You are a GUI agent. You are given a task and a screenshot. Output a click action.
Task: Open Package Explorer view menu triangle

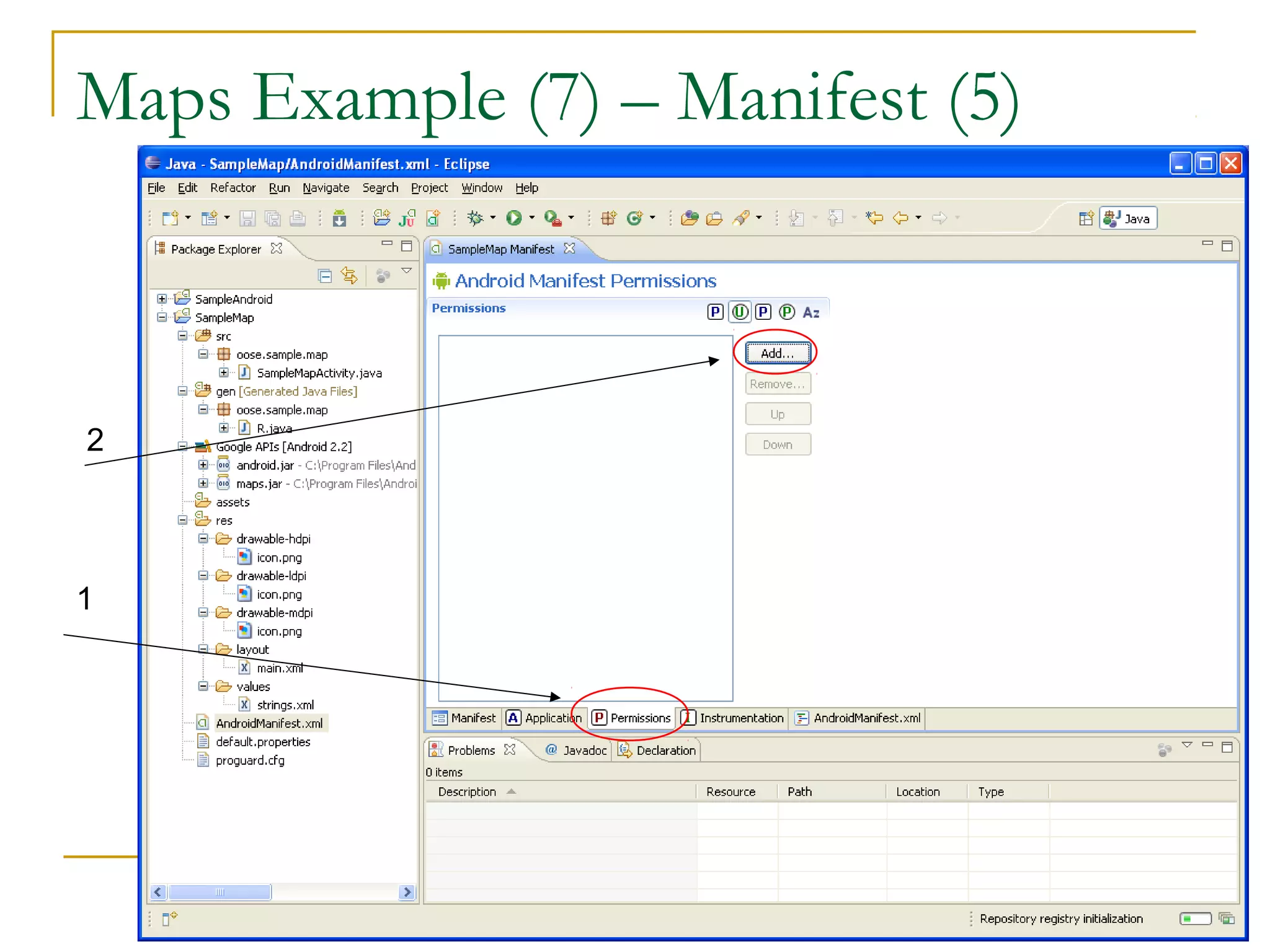[x=407, y=271]
